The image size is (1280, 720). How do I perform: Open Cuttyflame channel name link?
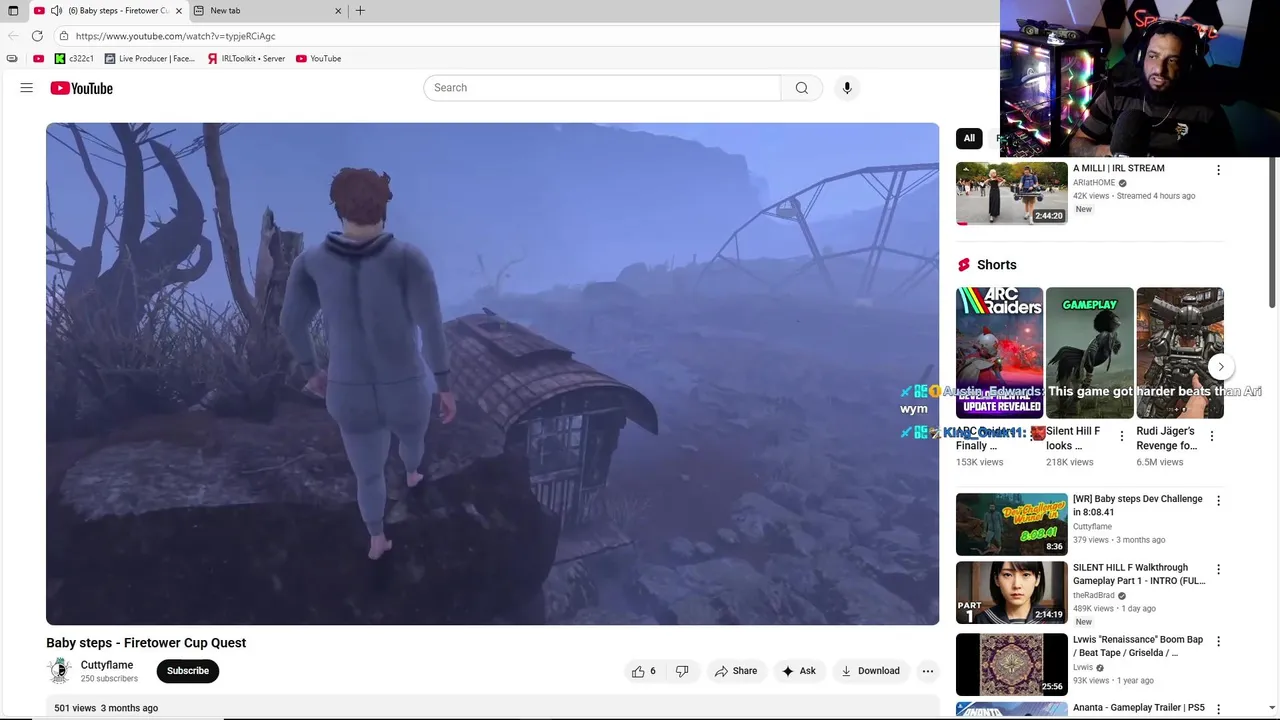[x=107, y=665]
